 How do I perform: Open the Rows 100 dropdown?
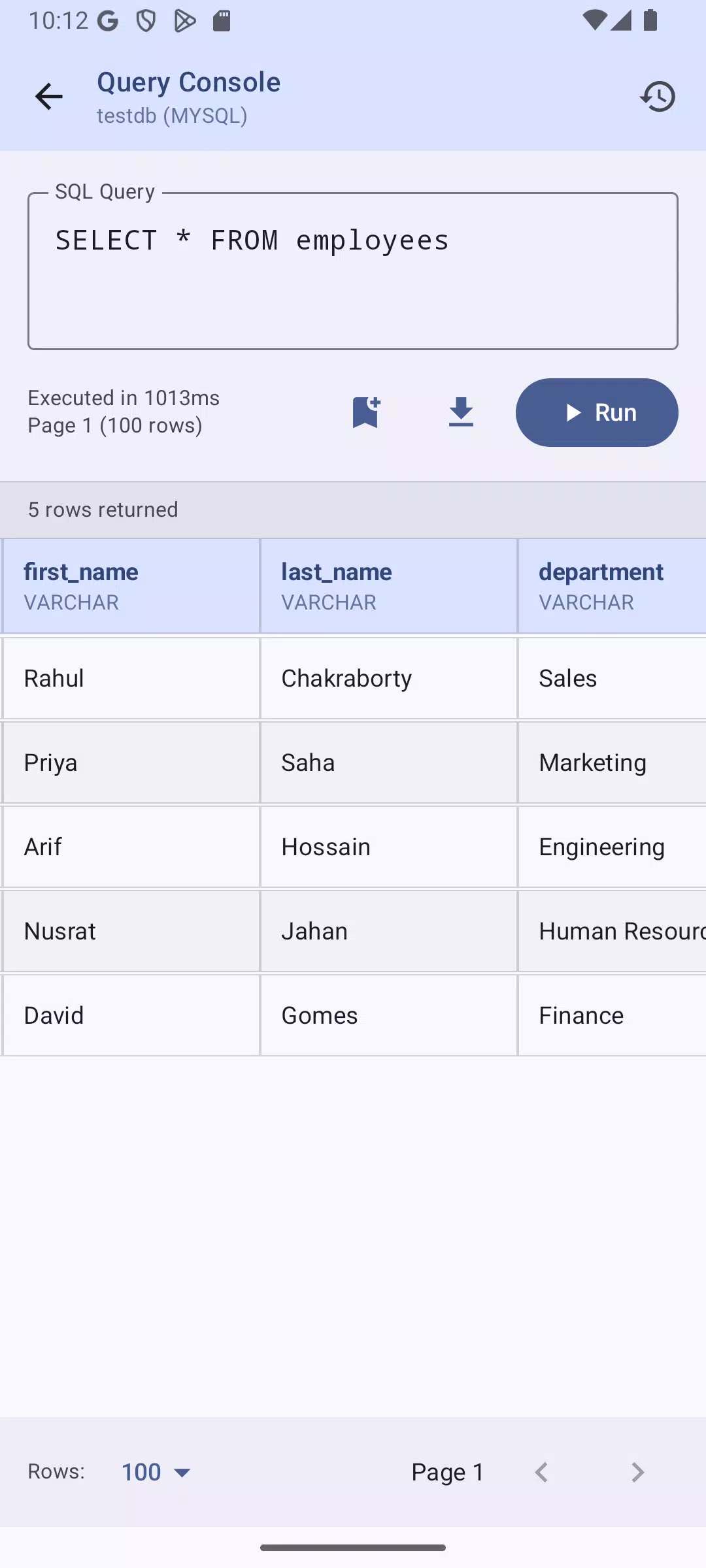[157, 1472]
